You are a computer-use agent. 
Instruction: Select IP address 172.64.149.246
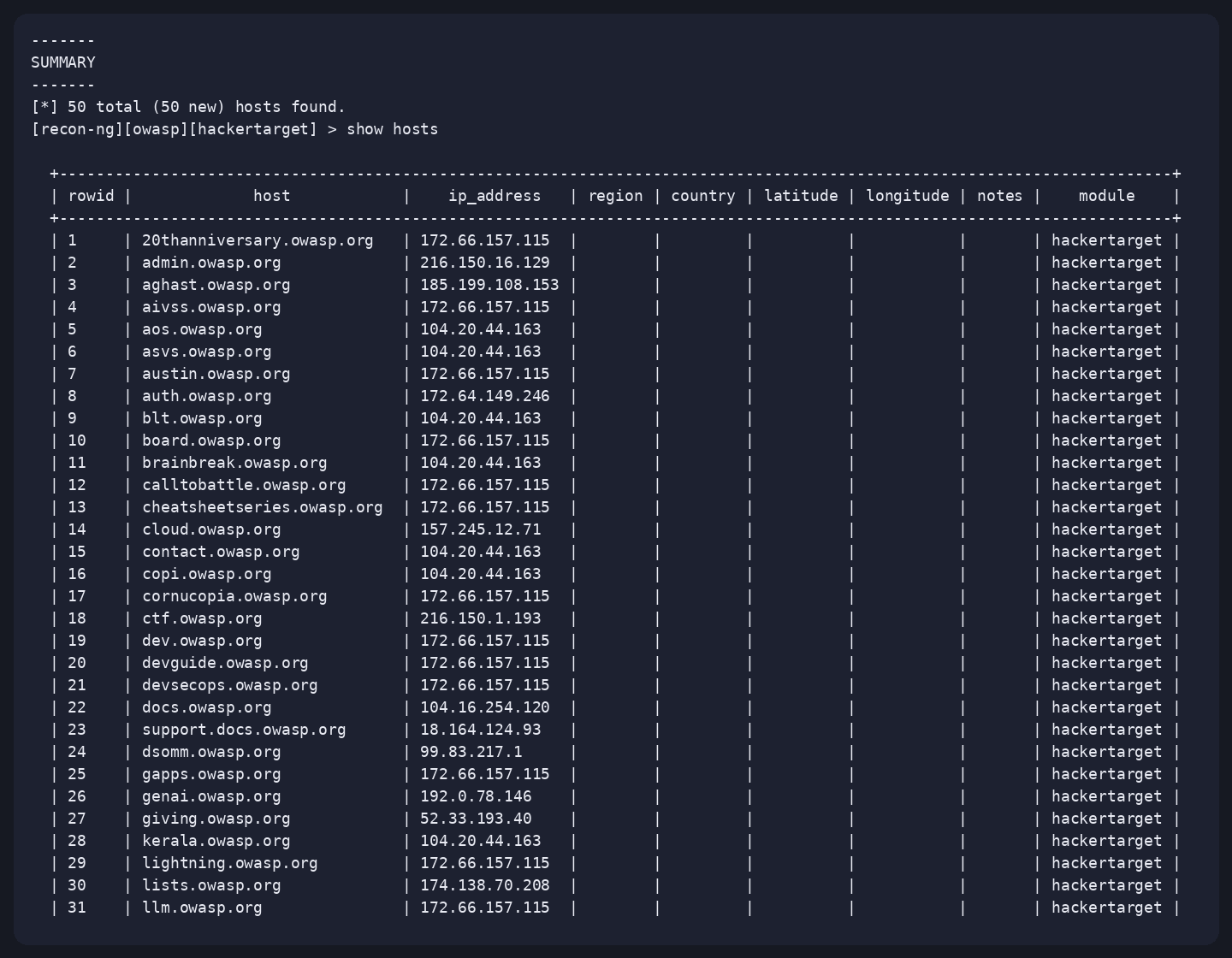pos(485,396)
